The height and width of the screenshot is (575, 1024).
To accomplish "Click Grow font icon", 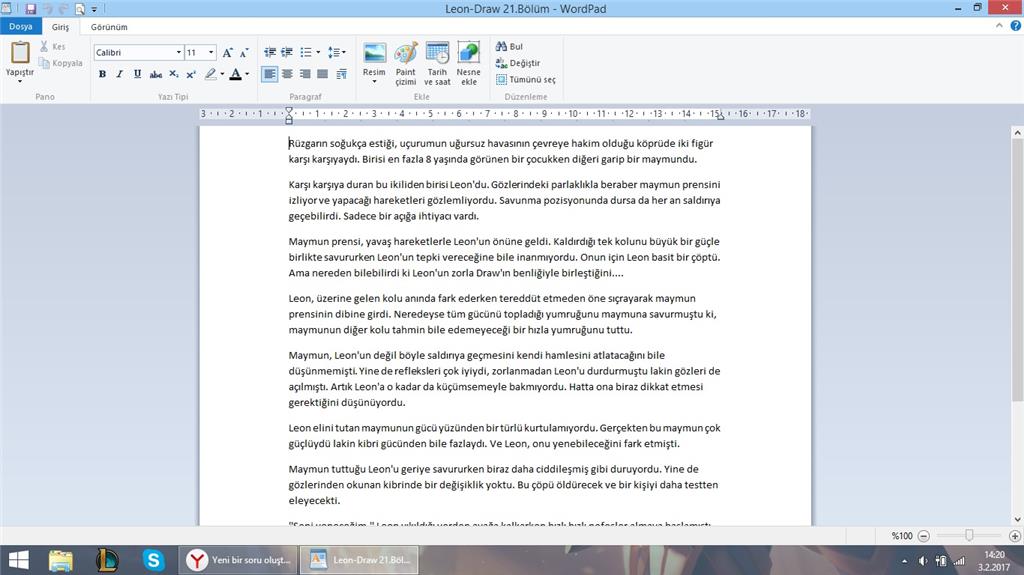I will pos(227,52).
